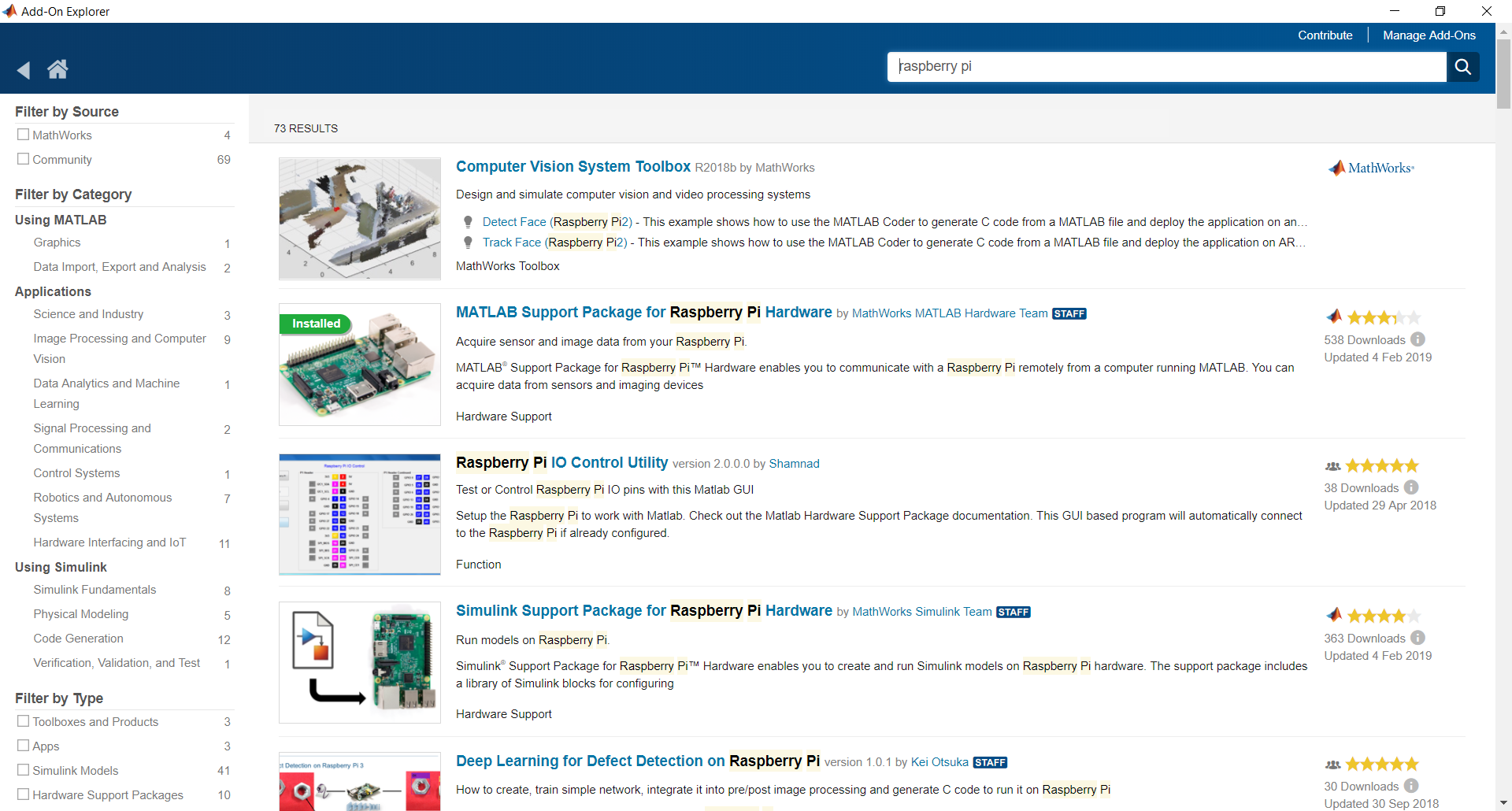This screenshot has height=811, width=1512.
Task: Filter by Code Generation category
Action: point(78,639)
